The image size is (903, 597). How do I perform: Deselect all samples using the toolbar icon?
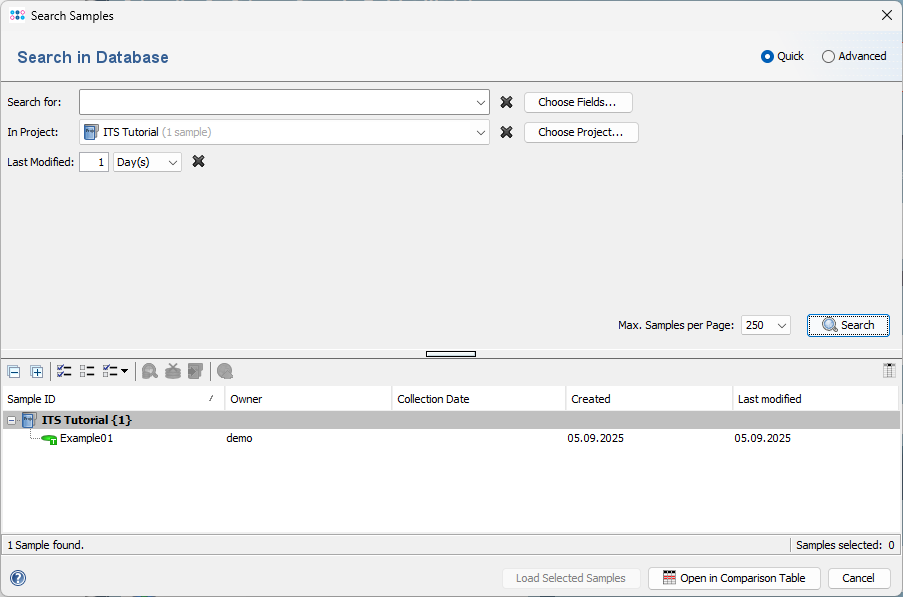coord(87,371)
